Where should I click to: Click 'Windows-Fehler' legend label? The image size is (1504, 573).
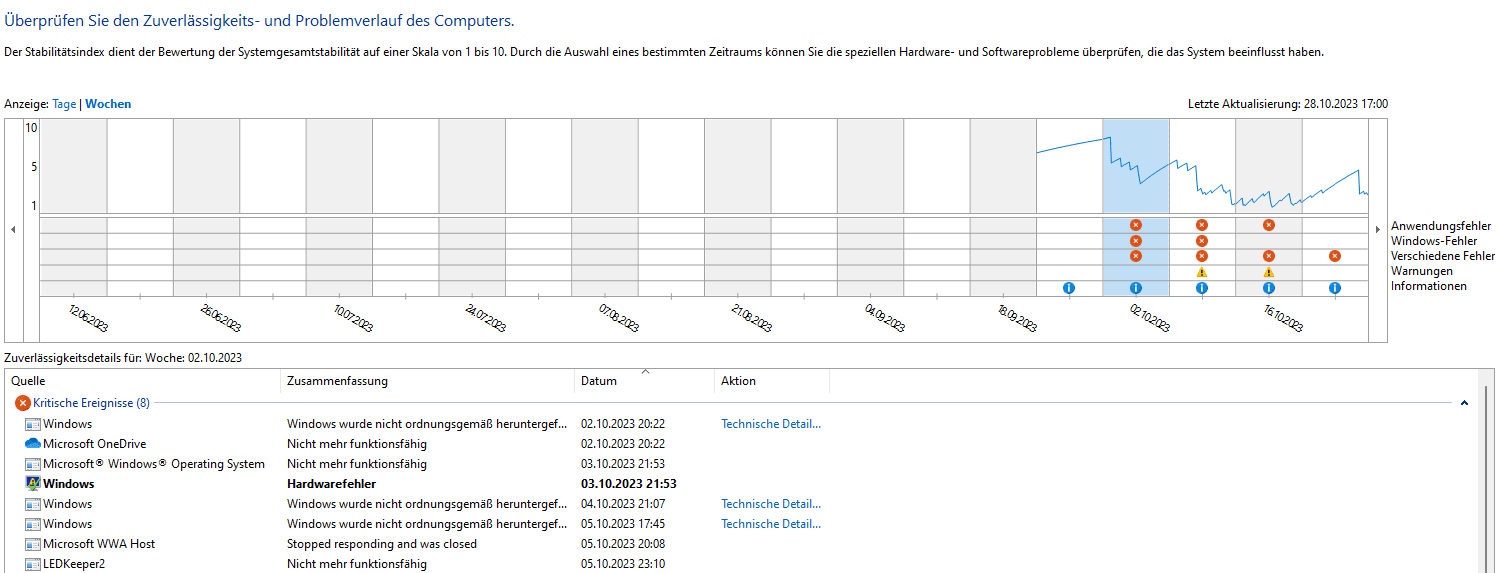1433,241
